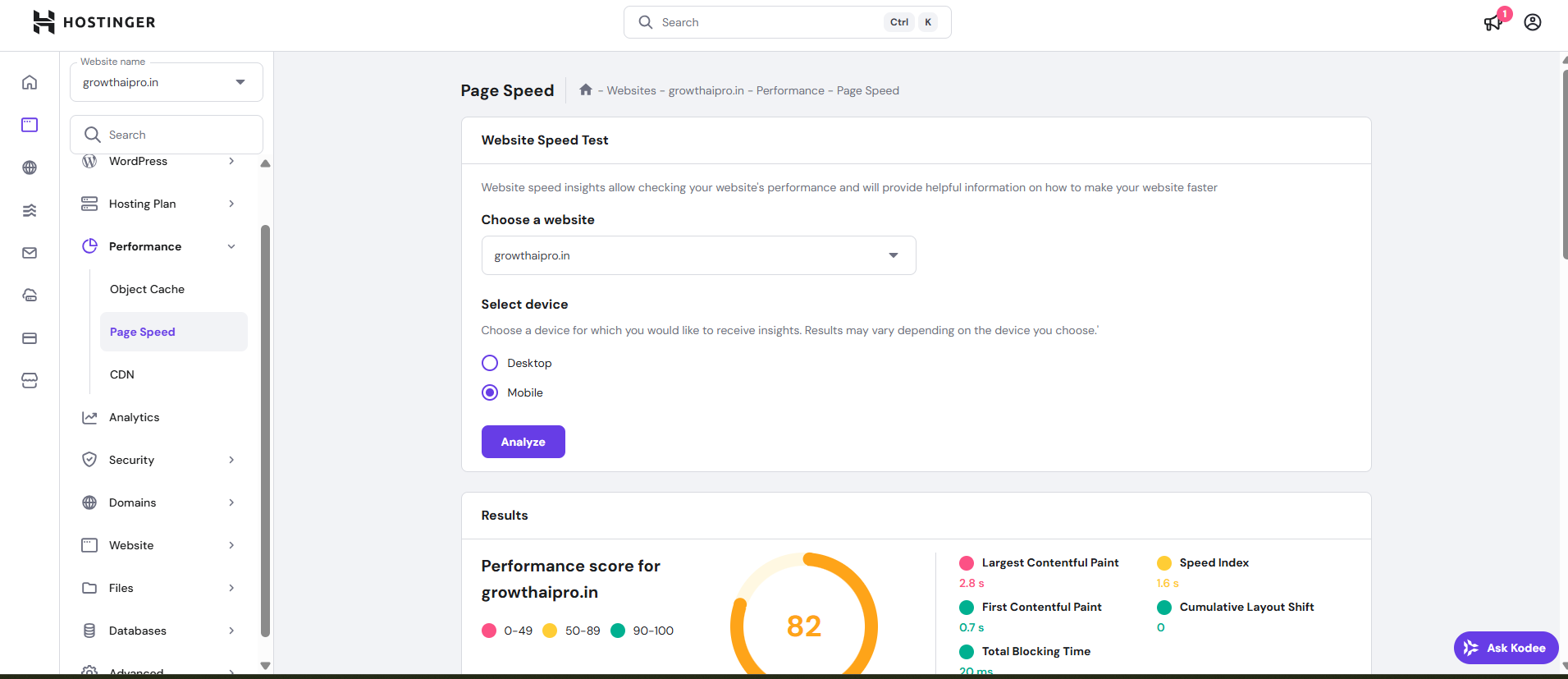
Task: Click the red 0-49 legend swatch
Action: [489, 631]
